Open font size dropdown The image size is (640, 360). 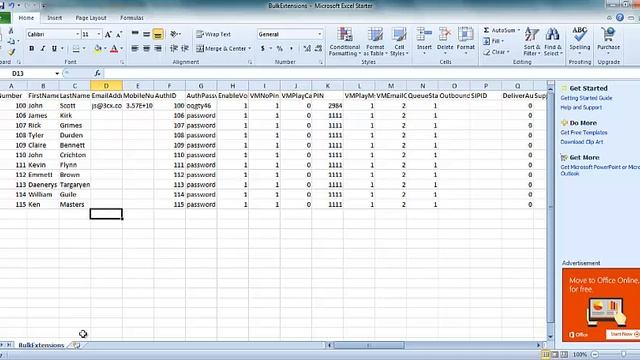tap(99, 34)
